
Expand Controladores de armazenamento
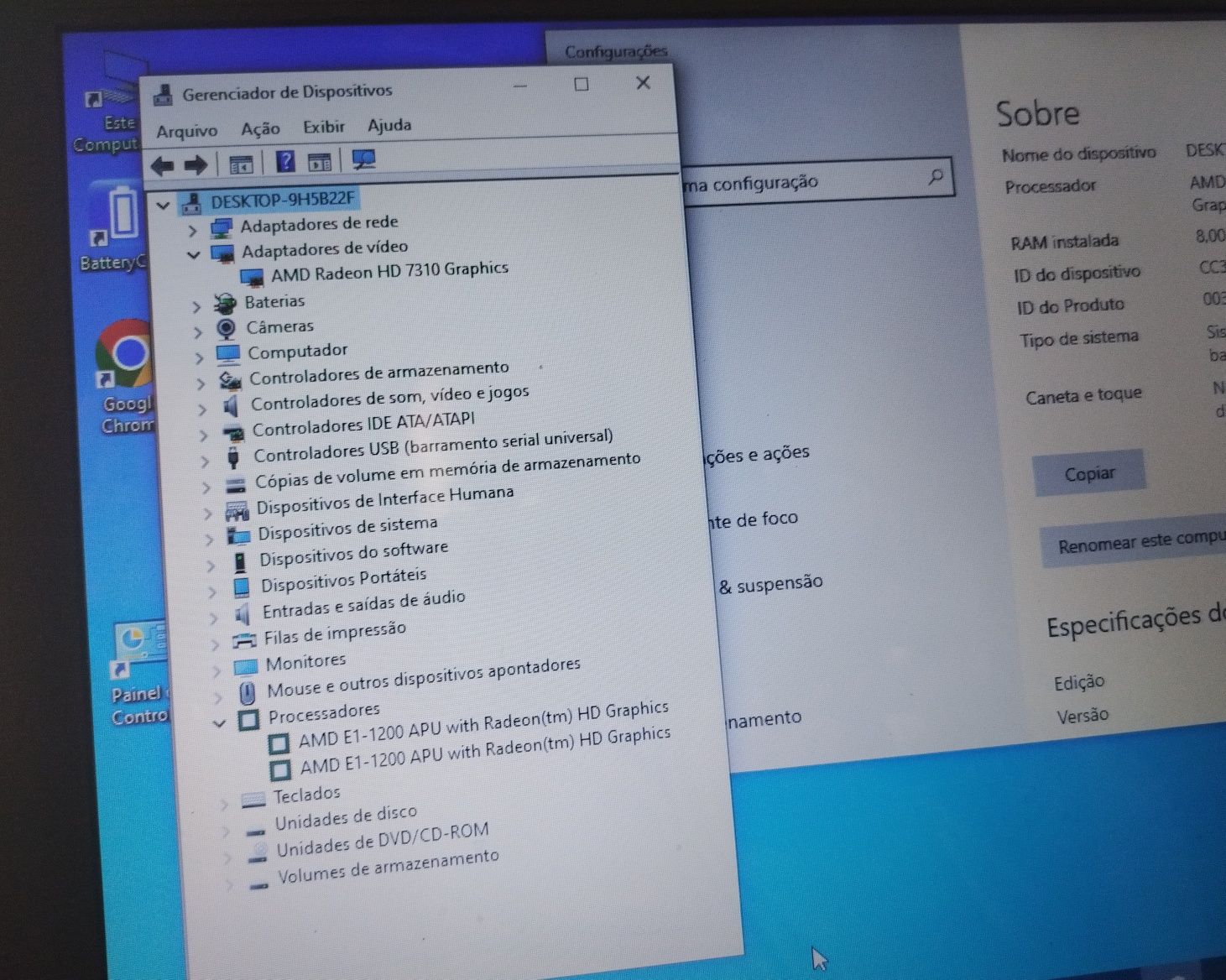point(201,383)
